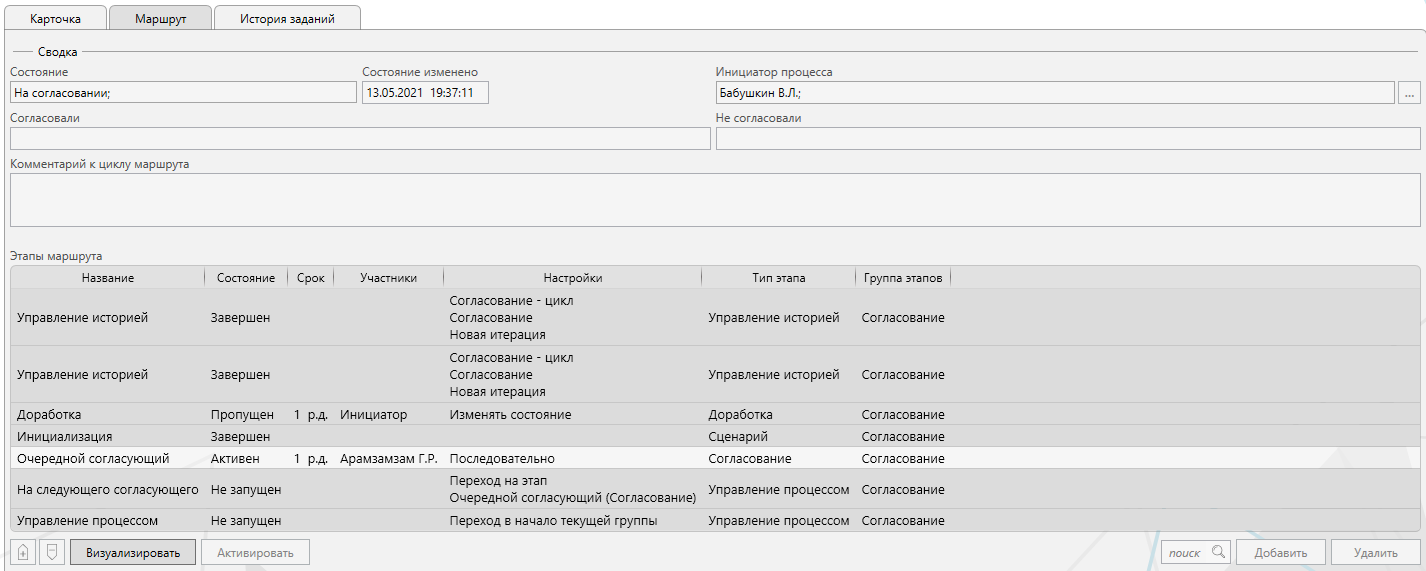Click the Не согласовали field
Screen dimensions: 1426x571
point(1067,139)
